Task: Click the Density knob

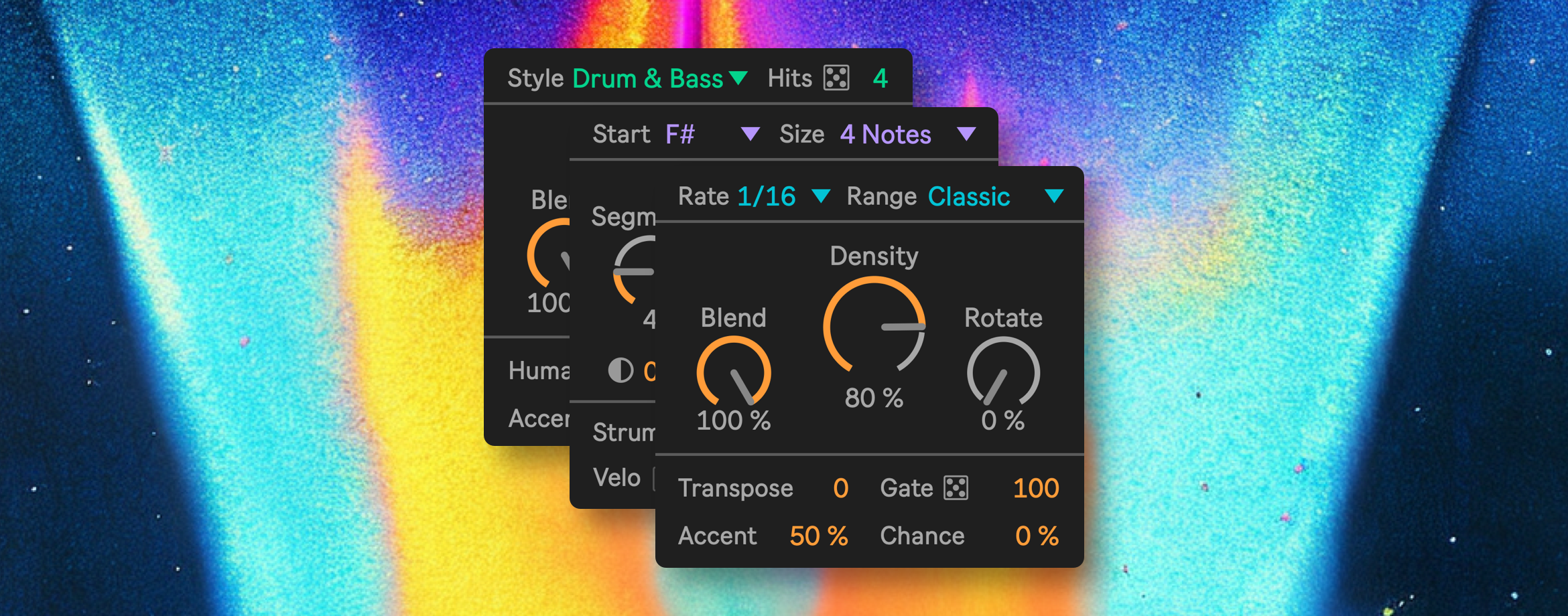Action: [x=874, y=327]
